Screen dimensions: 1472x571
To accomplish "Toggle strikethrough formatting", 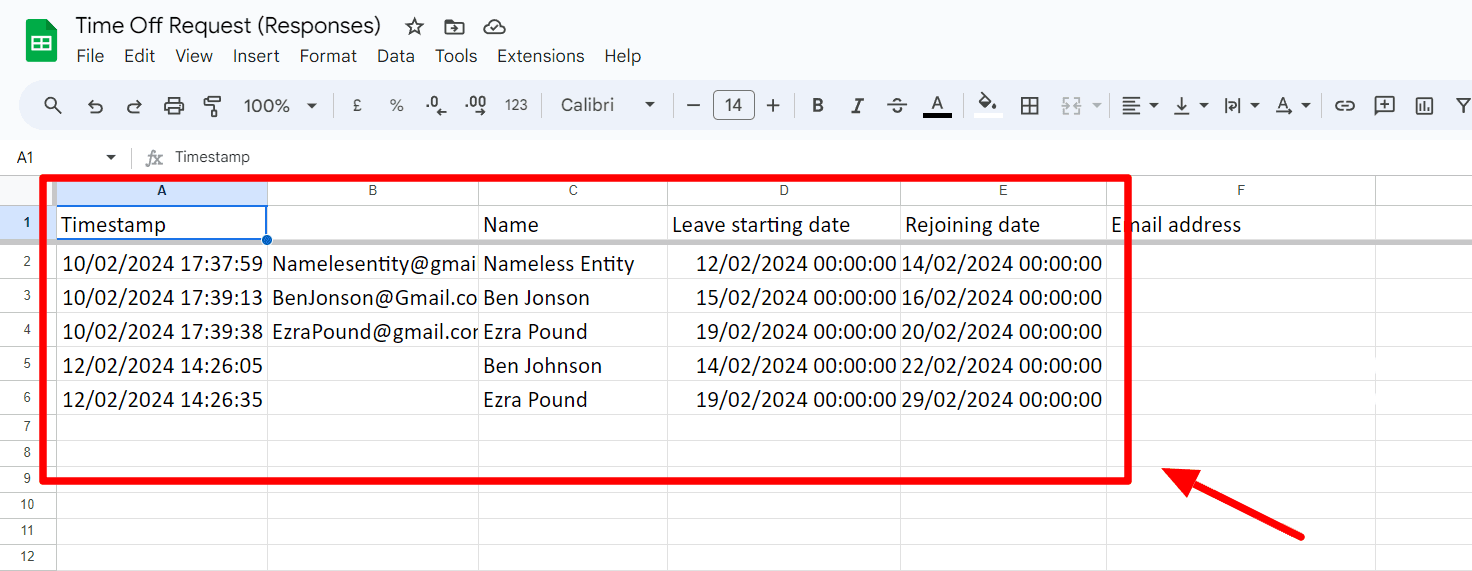I will click(x=897, y=105).
